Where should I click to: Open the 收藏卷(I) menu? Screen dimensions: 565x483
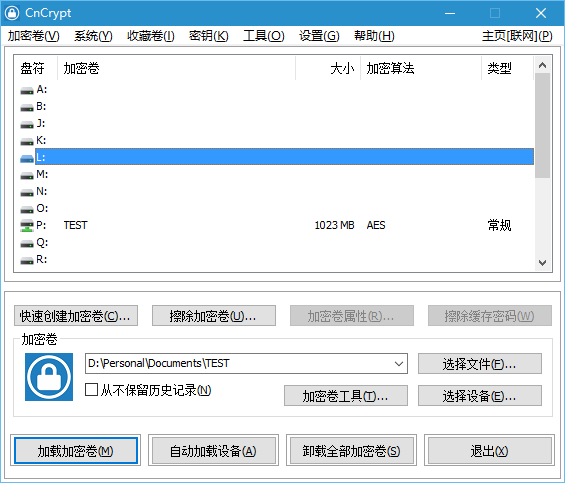[151, 36]
